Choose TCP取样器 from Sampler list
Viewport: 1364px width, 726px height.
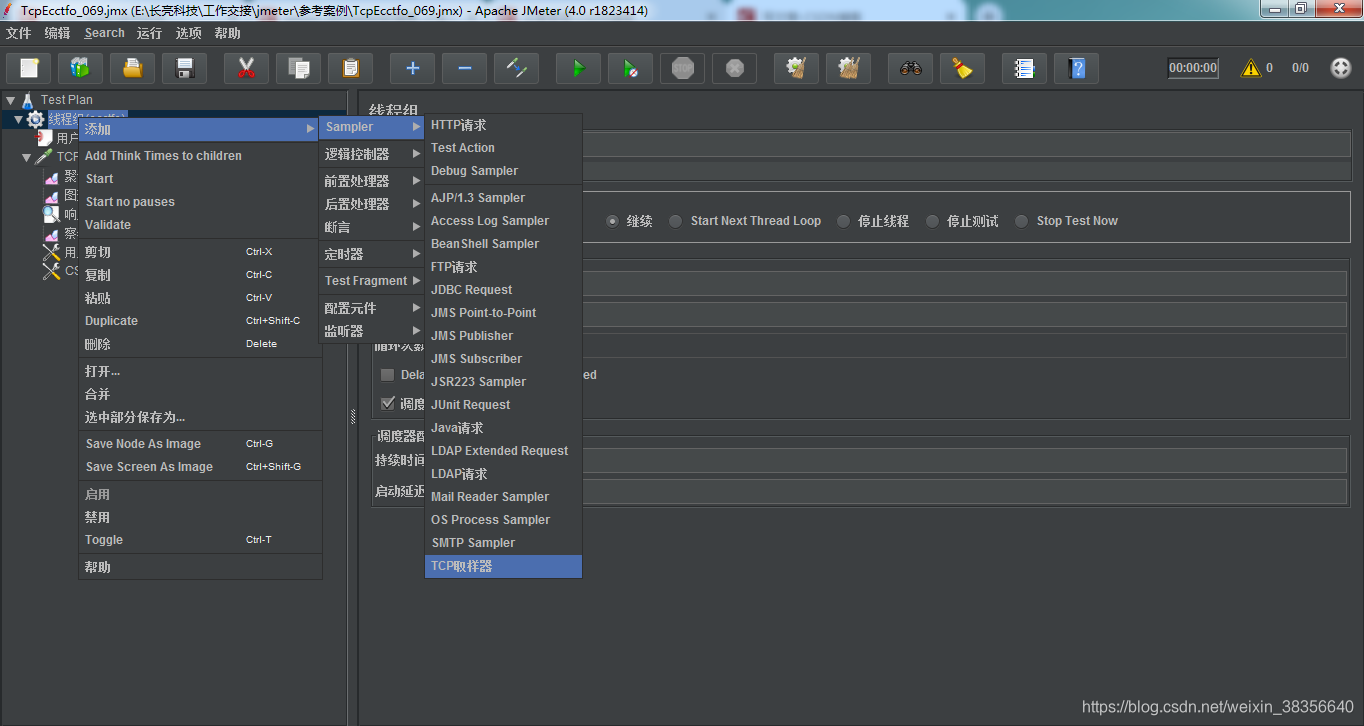503,566
